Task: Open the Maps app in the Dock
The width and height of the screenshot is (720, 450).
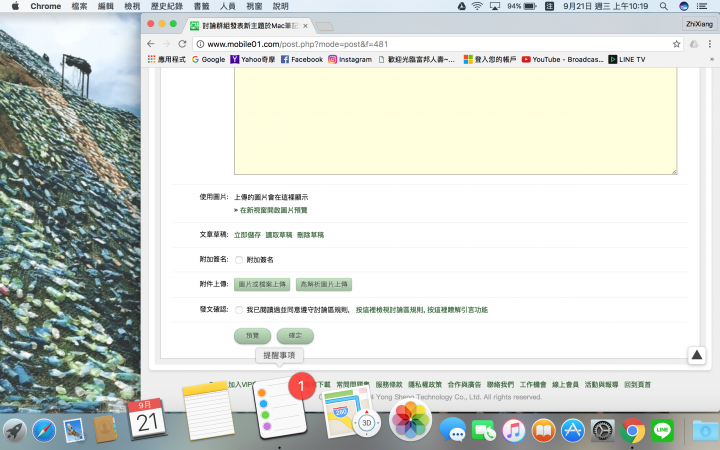Action: click(352, 412)
